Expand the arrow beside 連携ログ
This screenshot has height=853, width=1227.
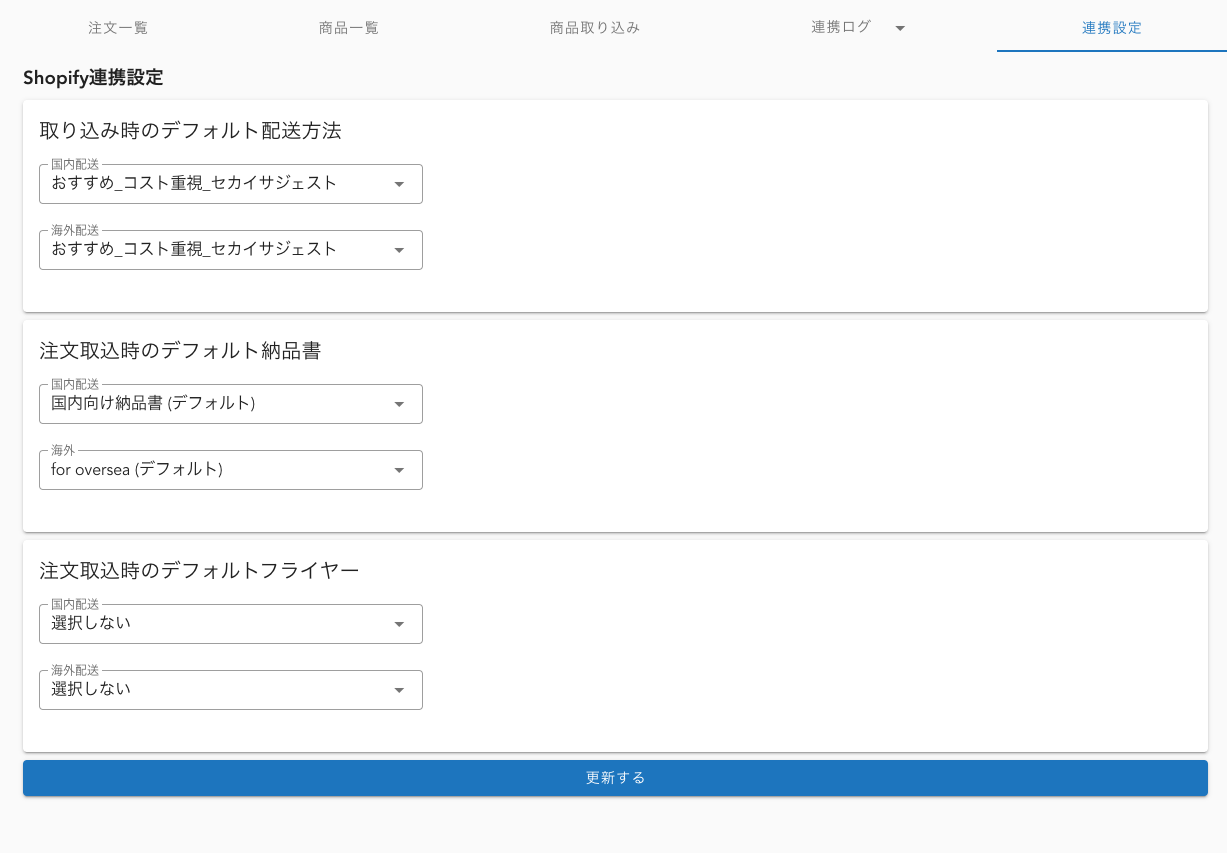click(900, 28)
